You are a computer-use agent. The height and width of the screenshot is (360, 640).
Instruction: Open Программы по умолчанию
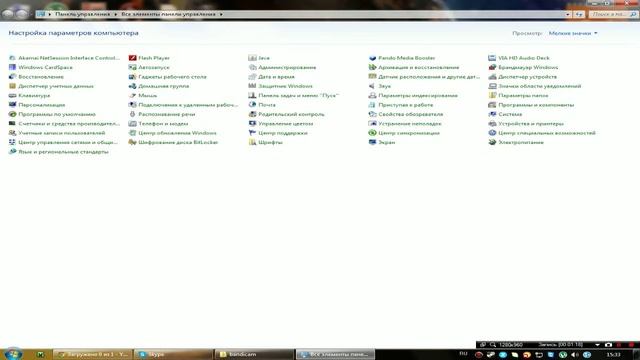[x=57, y=114]
